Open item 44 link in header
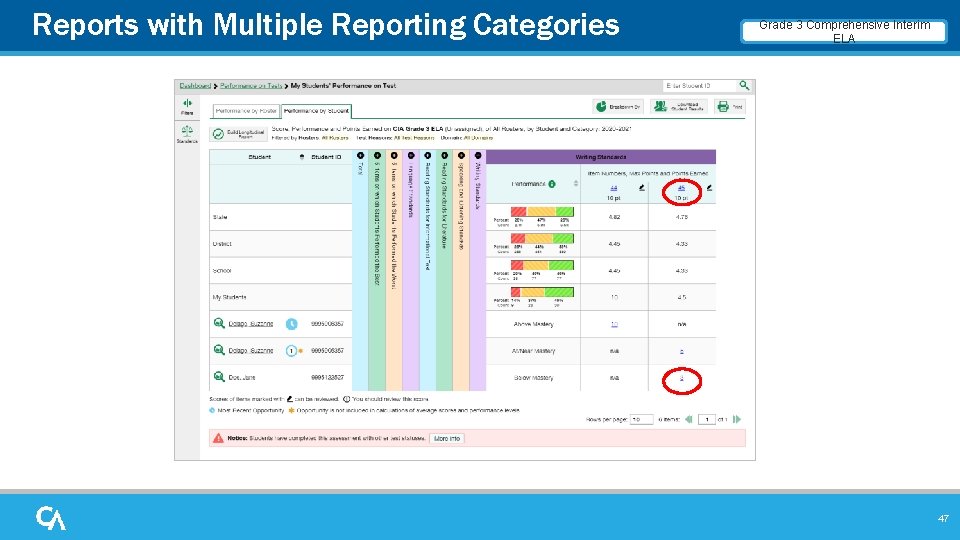 pyautogui.click(x=613, y=188)
